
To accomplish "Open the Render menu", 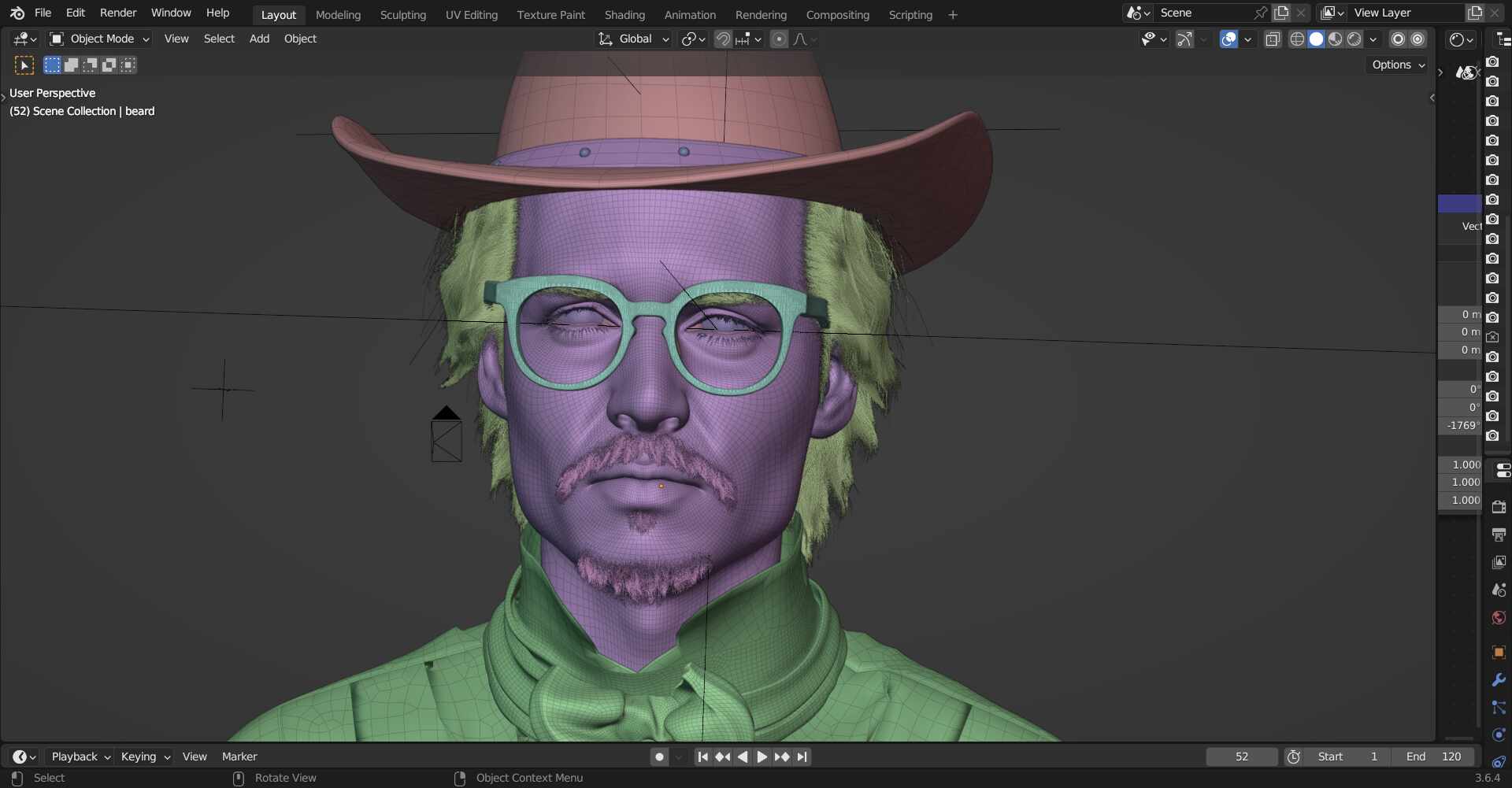I will coord(117,13).
